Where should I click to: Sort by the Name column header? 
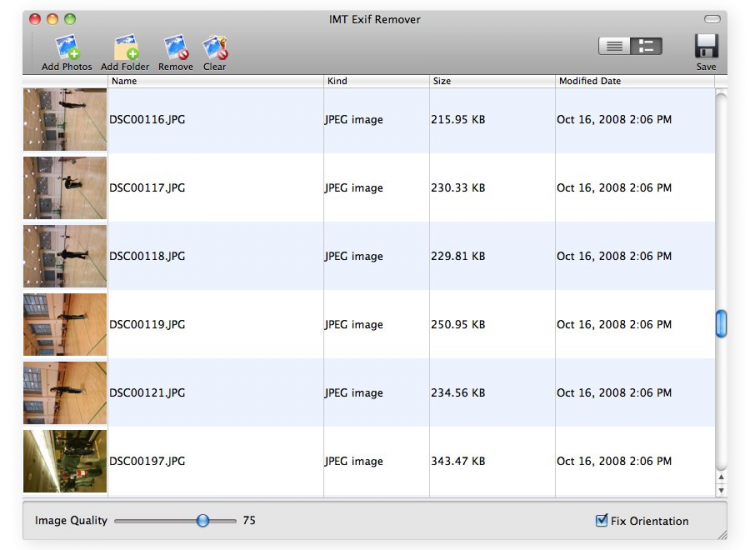[216, 81]
